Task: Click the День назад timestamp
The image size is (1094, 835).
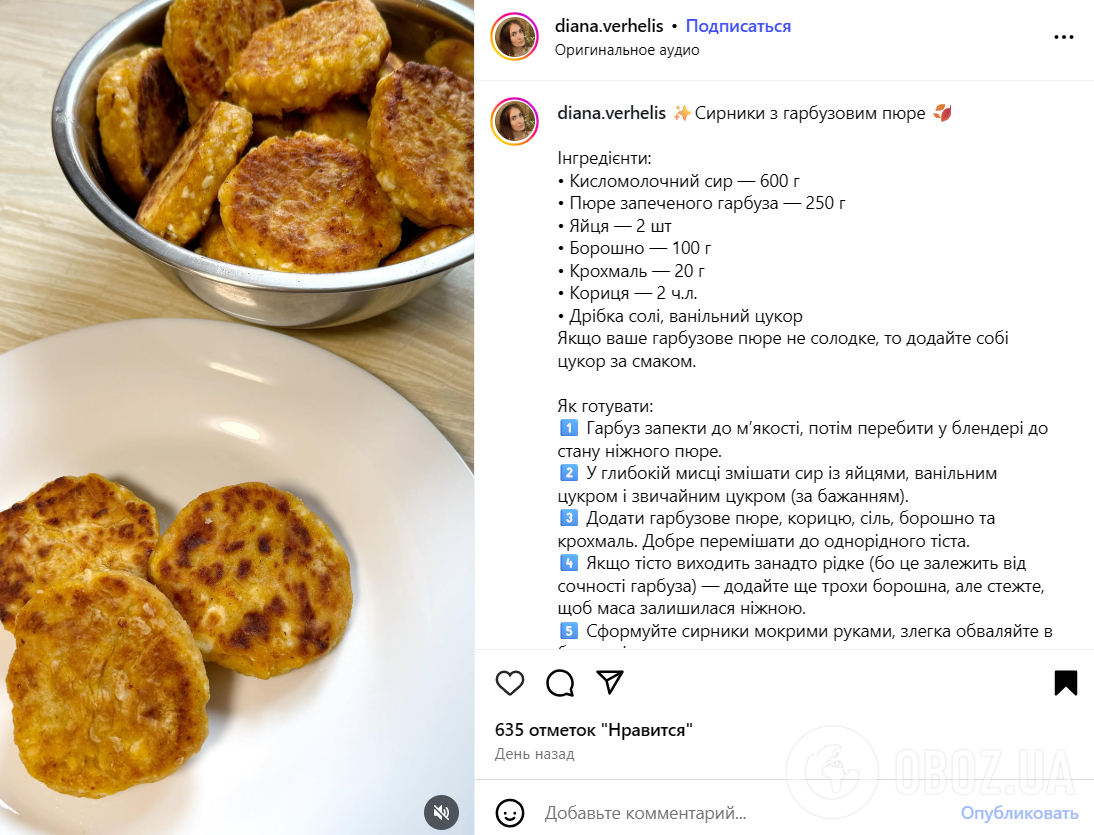Action: 534,754
